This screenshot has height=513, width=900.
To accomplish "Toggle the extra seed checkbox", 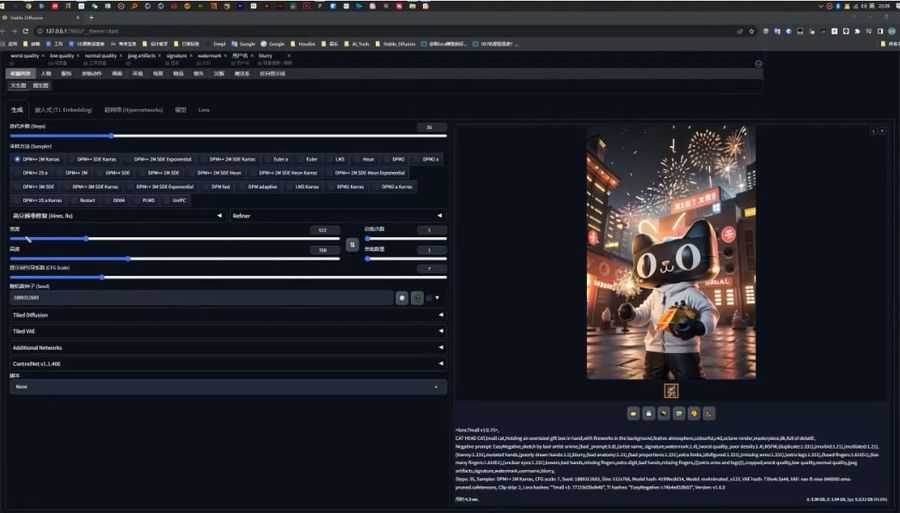I will pos(429,298).
